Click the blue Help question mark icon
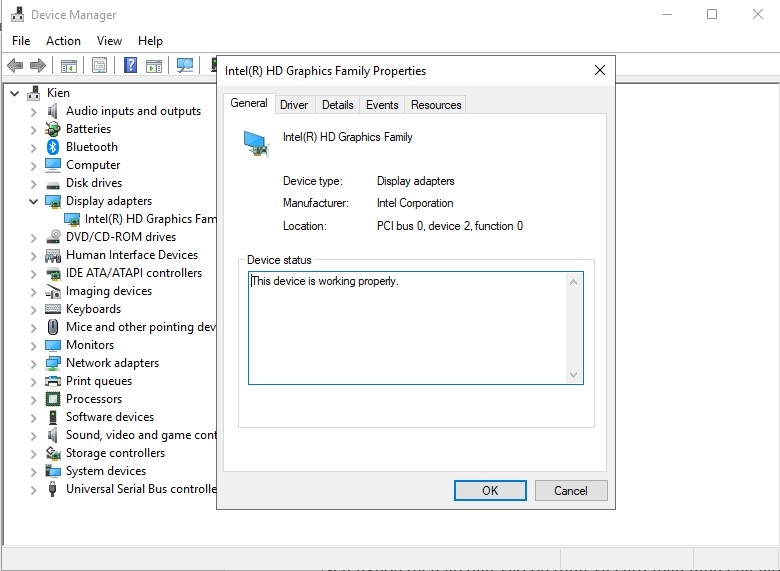Image resolution: width=780 pixels, height=571 pixels. [x=130, y=65]
